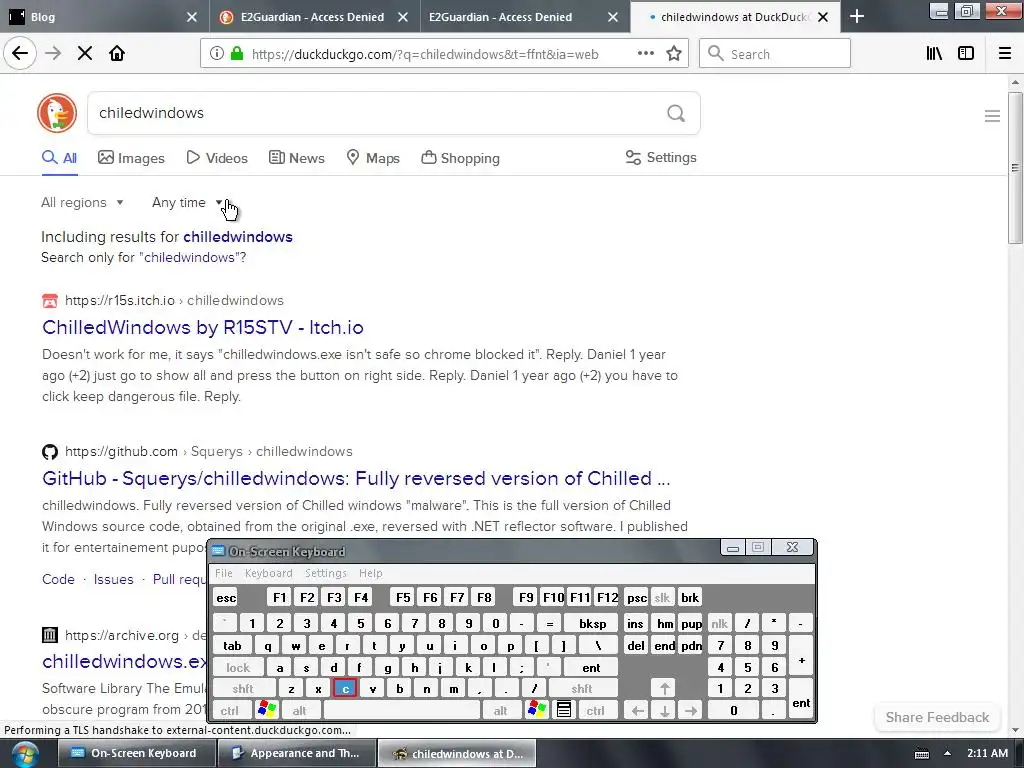Open the Windows Start orb
The width and height of the screenshot is (1024, 768).
[24, 754]
